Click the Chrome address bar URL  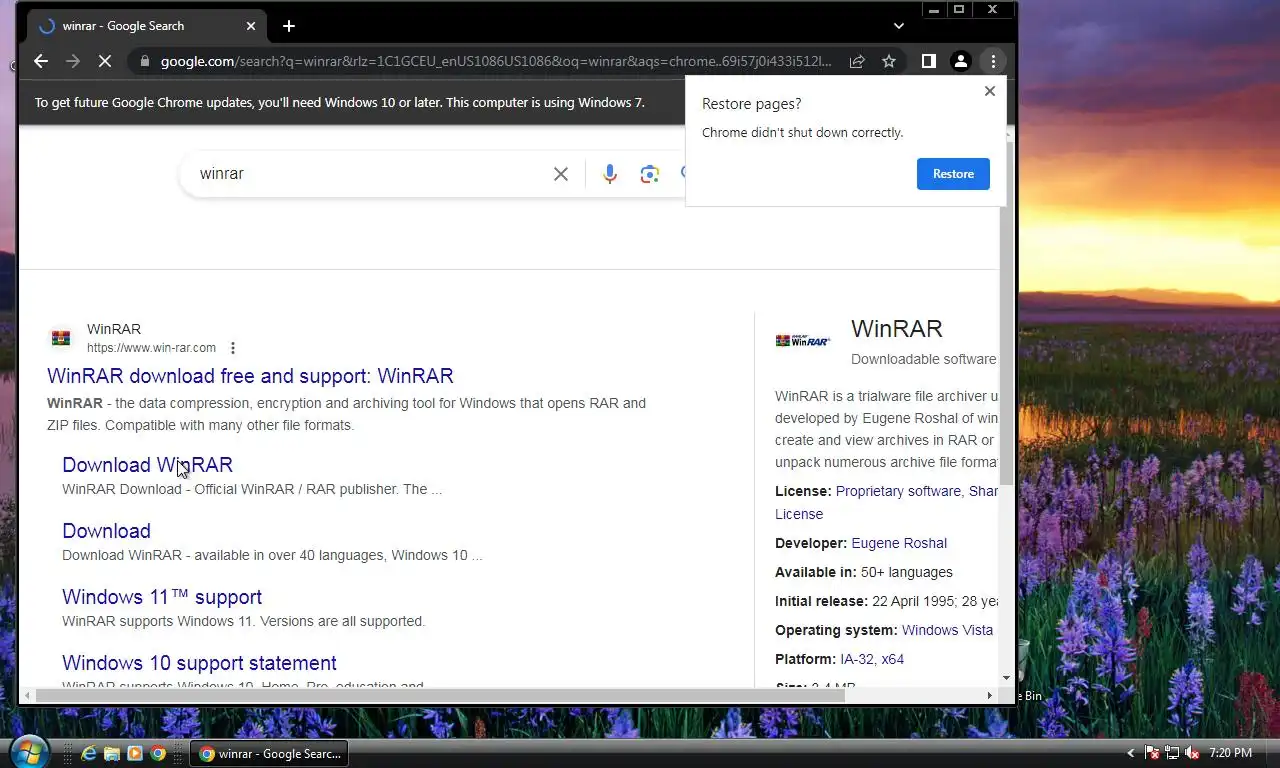coord(495,61)
